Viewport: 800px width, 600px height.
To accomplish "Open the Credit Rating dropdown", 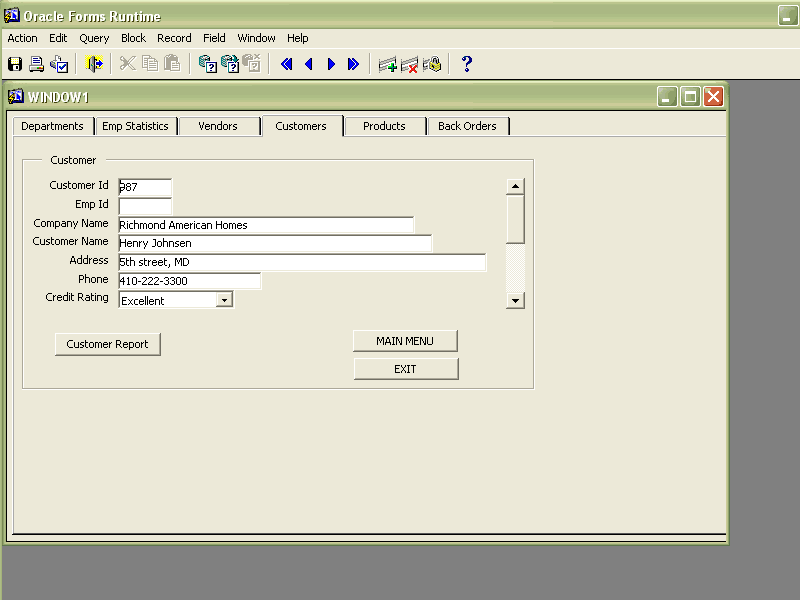I will point(224,300).
